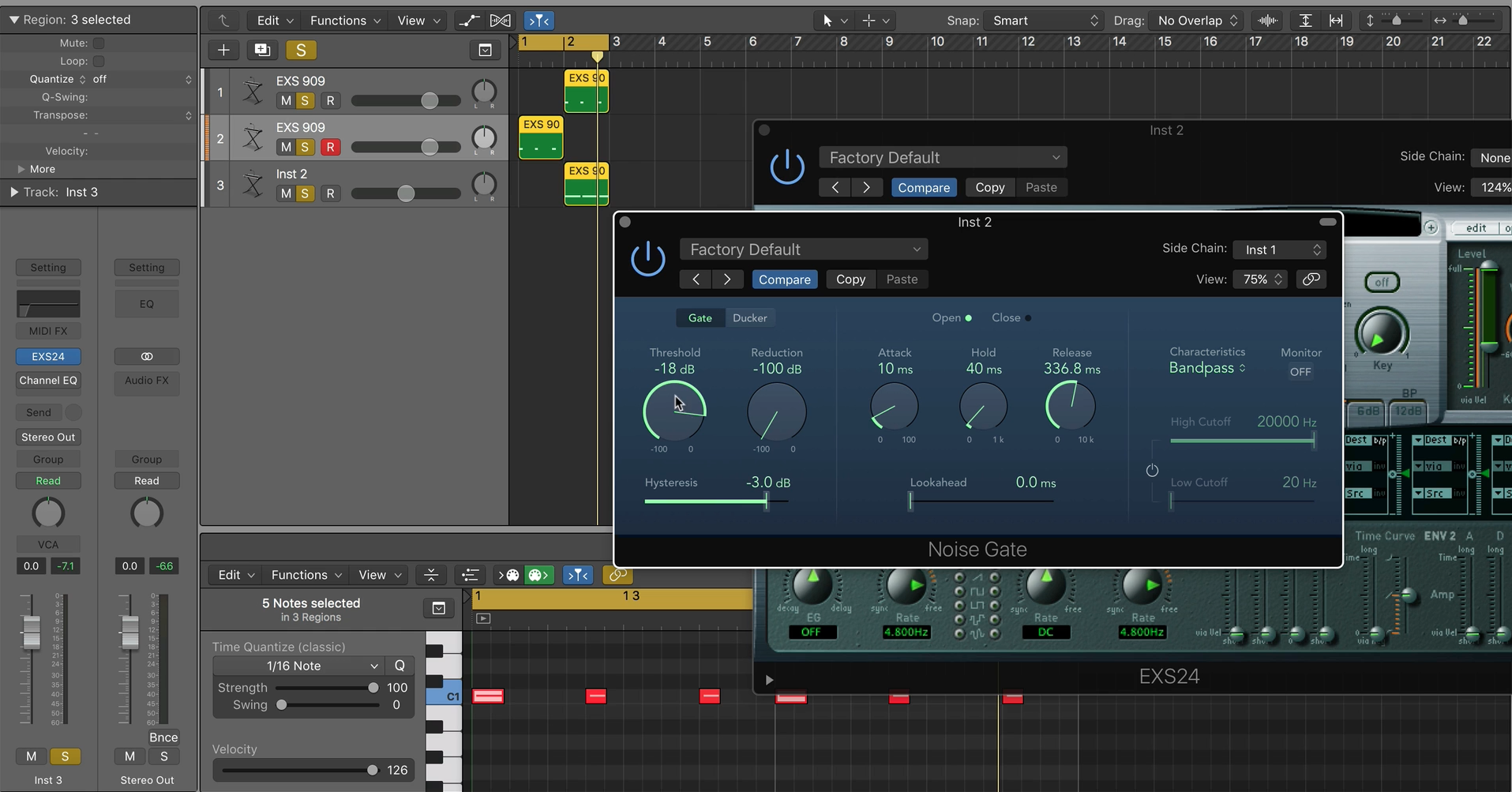Click Compare button in Noise Gate
This screenshot has width=1512, height=792.
(x=784, y=280)
